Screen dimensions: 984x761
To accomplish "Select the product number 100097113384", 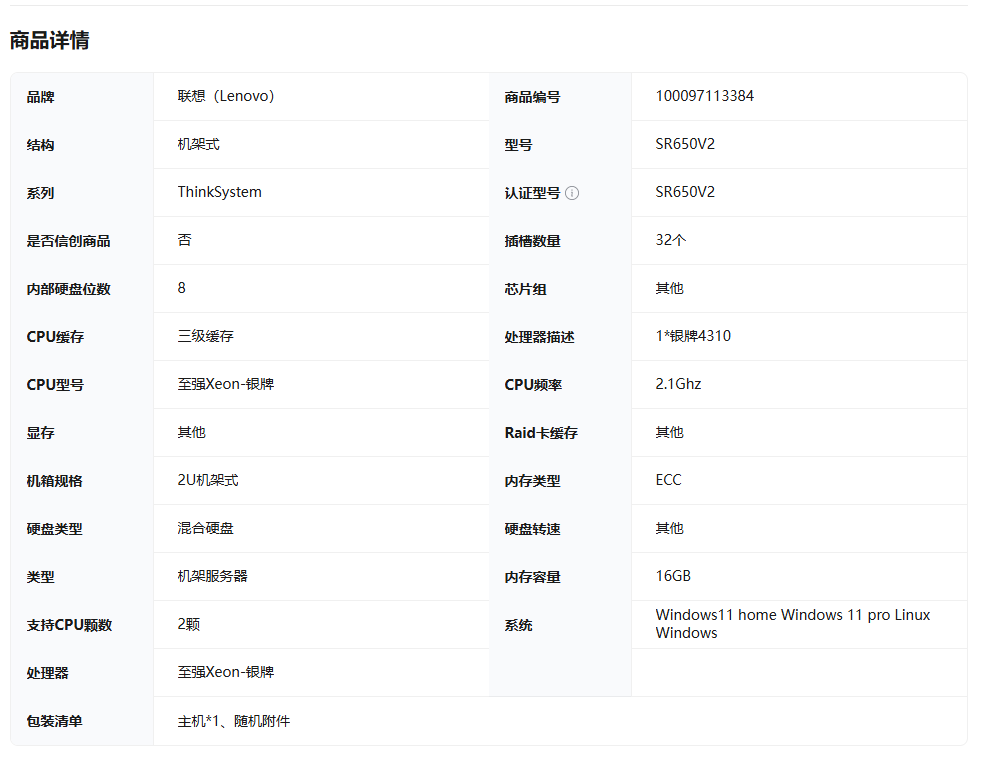I will coord(704,96).
